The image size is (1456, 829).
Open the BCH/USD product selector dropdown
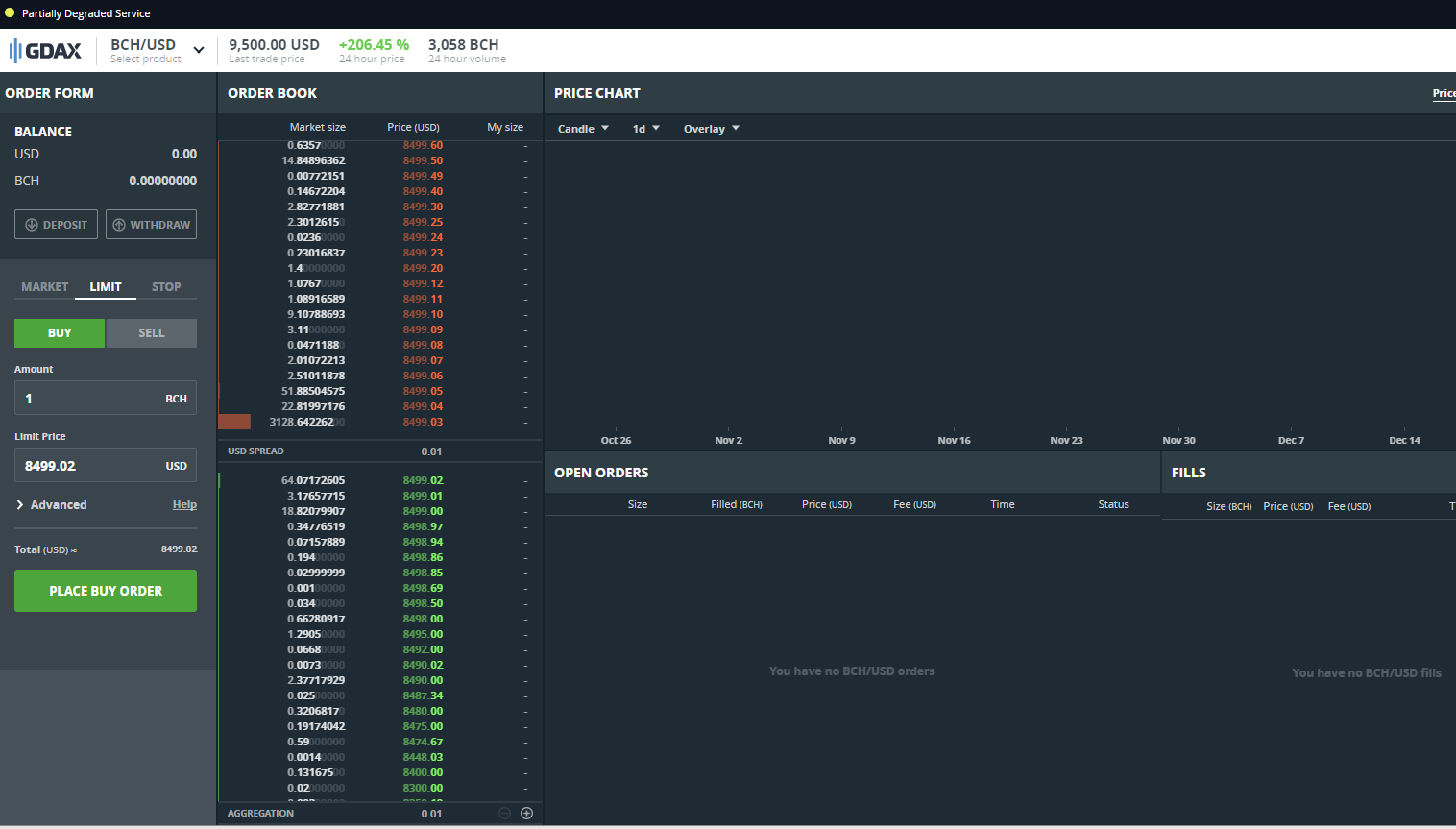tap(157, 50)
